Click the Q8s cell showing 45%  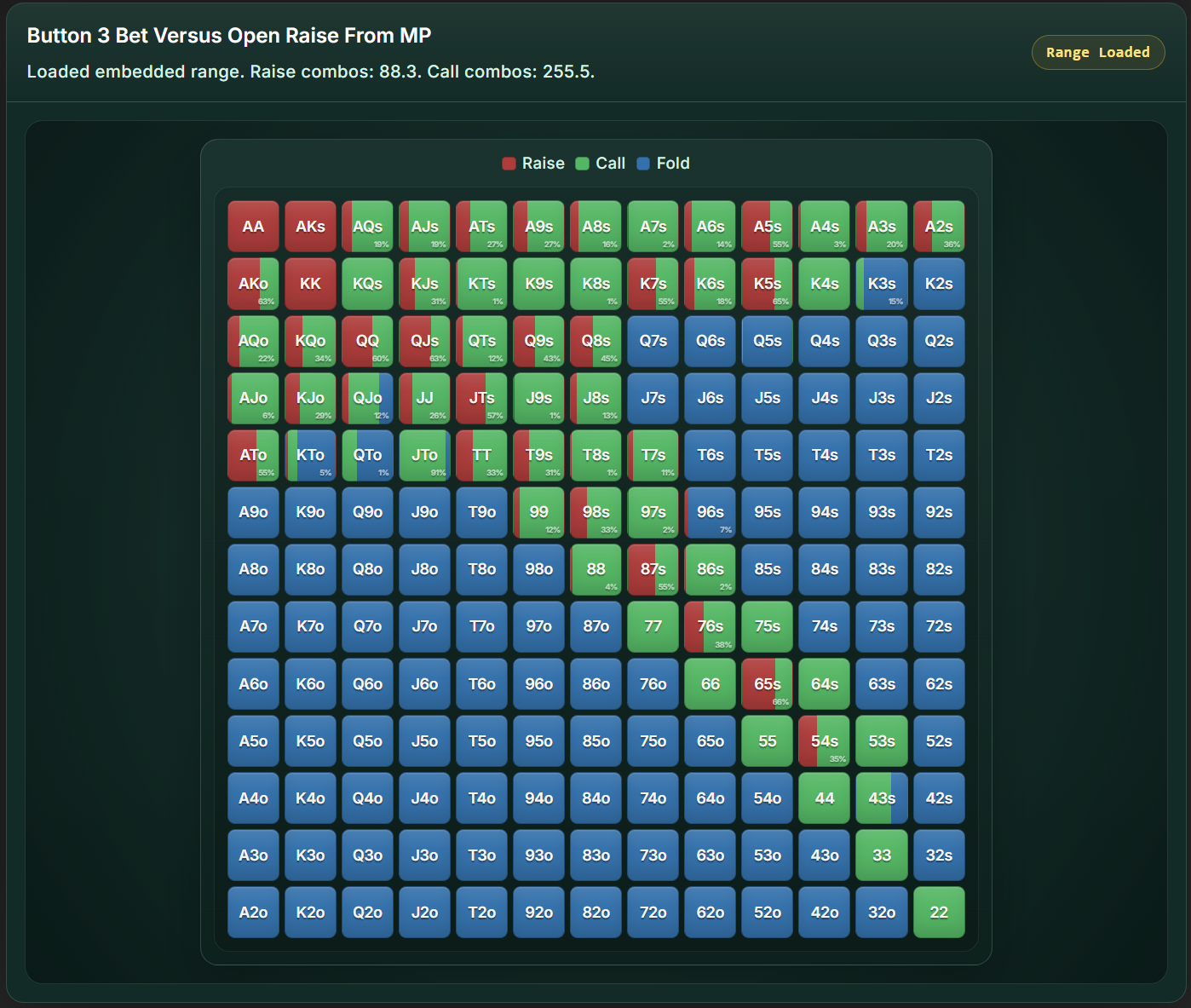[x=595, y=341]
